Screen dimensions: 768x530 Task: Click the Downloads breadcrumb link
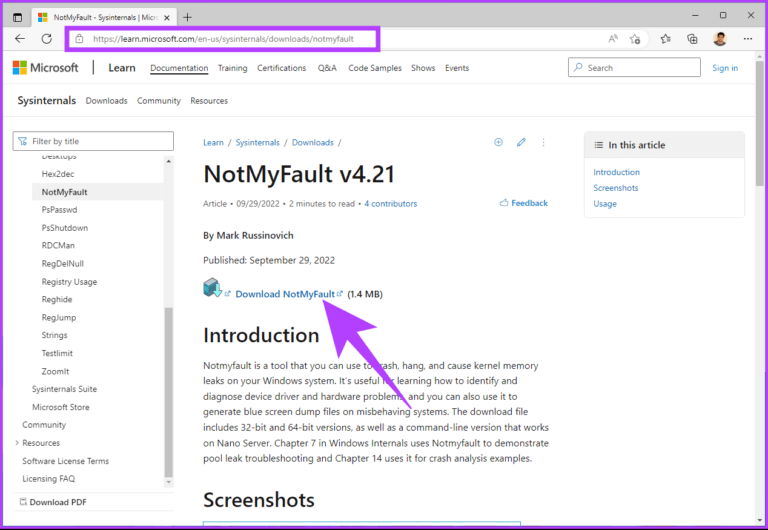tap(312, 143)
